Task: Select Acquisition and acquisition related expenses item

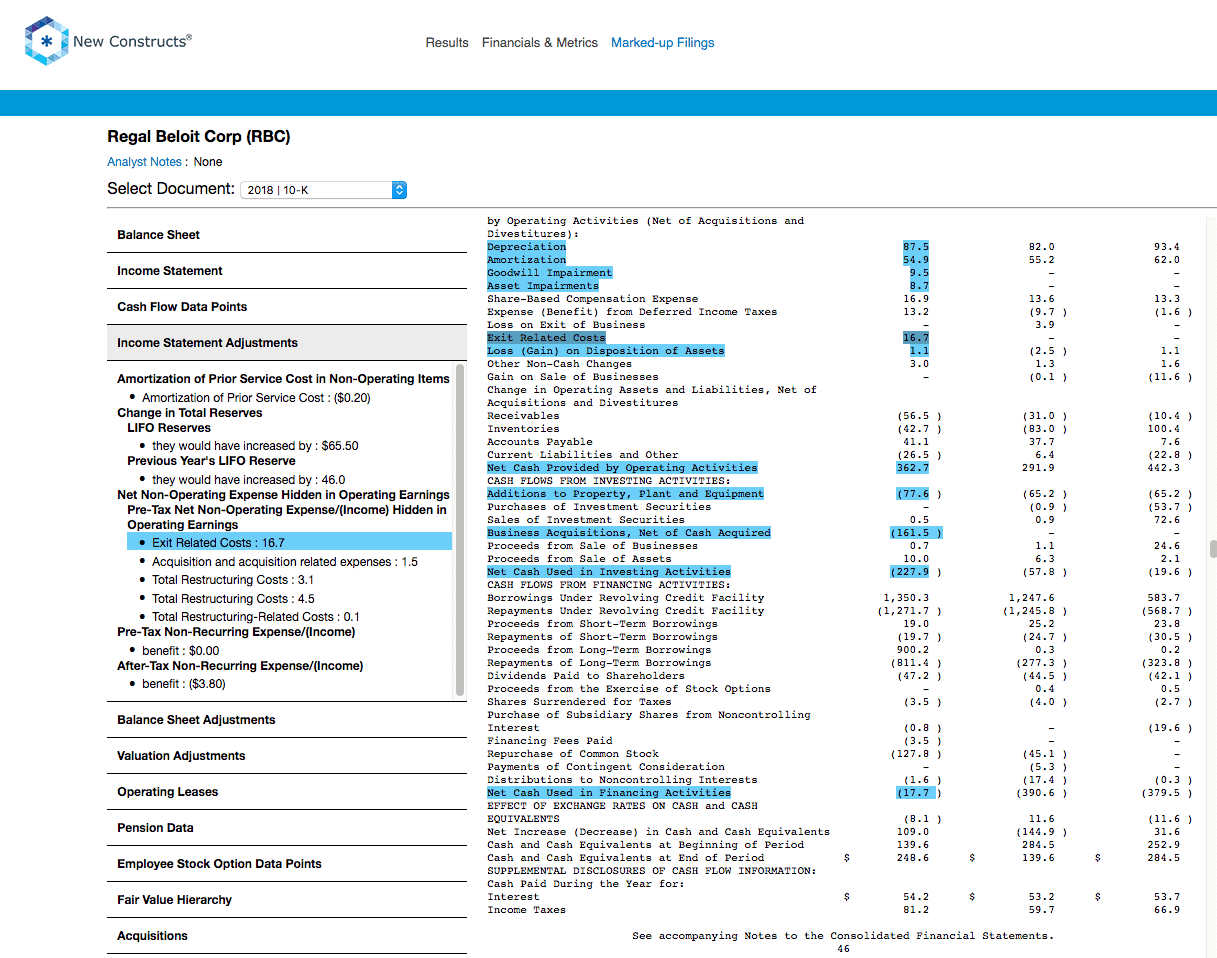Action: point(285,562)
